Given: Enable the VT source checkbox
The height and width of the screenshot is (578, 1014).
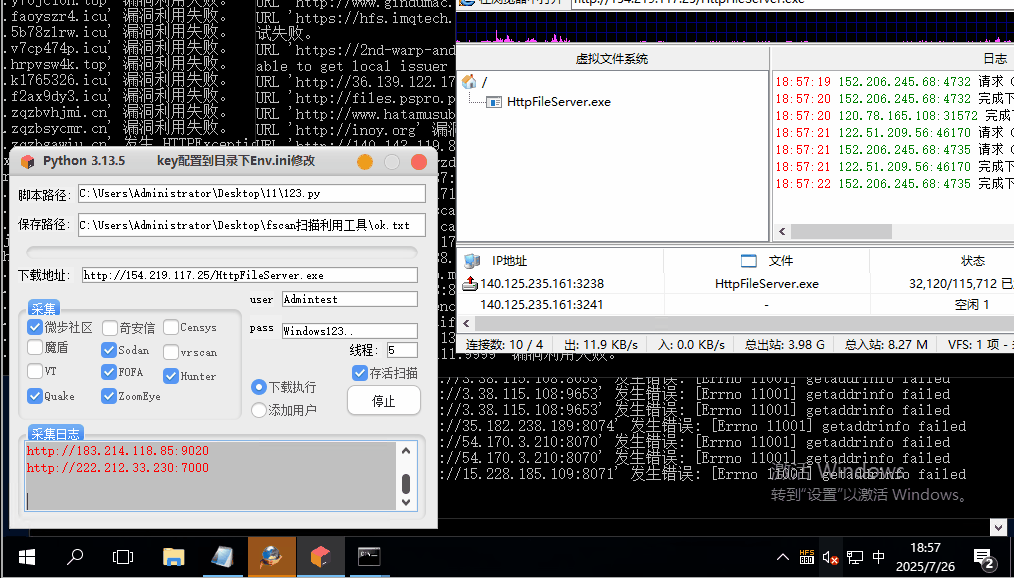Looking at the screenshot, I should 35,371.
